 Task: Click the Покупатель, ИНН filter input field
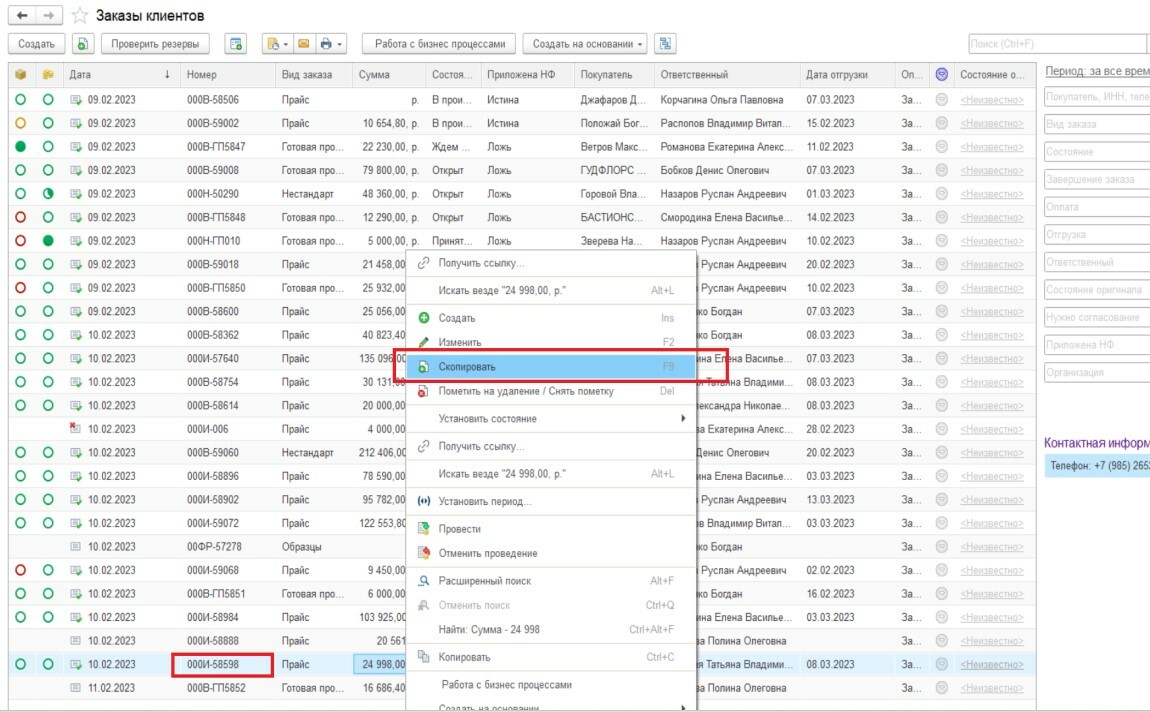coord(1097,97)
